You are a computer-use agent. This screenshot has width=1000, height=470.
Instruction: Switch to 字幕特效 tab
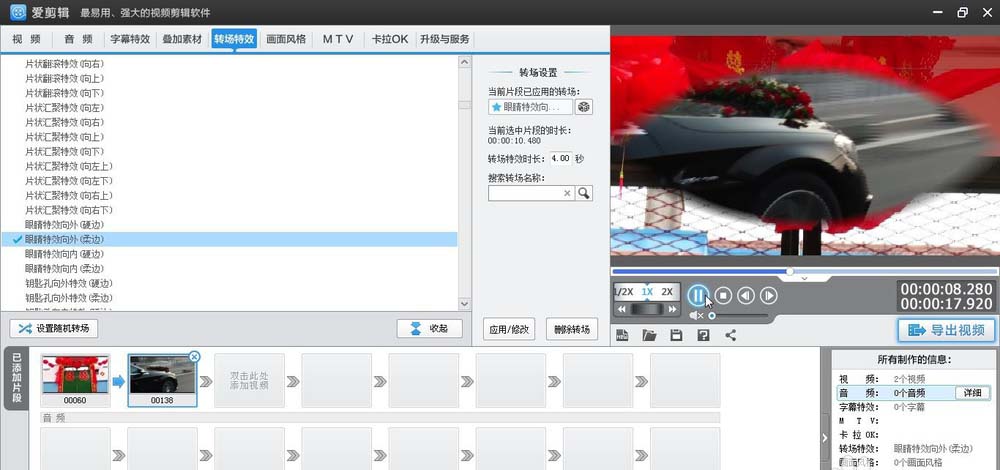(x=130, y=40)
